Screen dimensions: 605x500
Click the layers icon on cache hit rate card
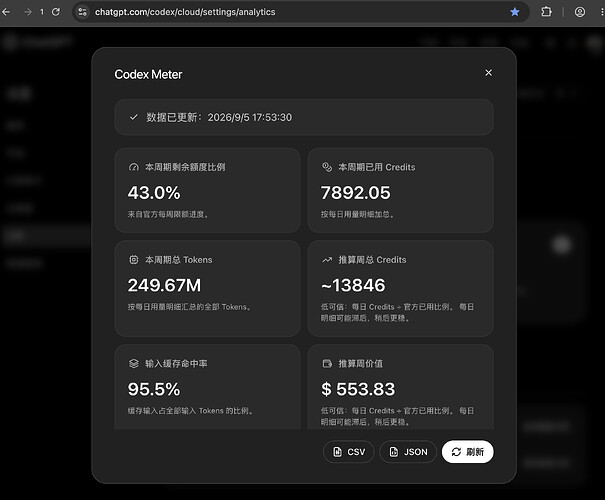[134, 363]
